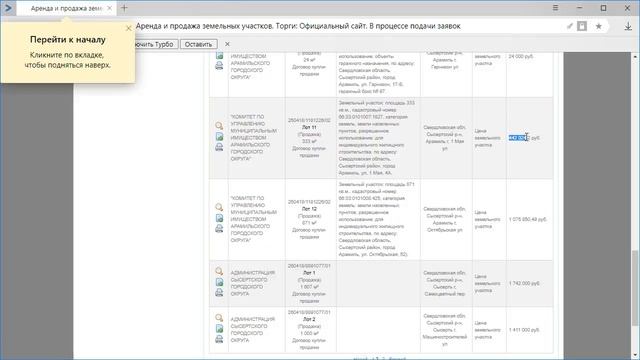Open magnifier icon for Лот 1 row
The width and height of the screenshot is (640, 360).
[x=219, y=271]
